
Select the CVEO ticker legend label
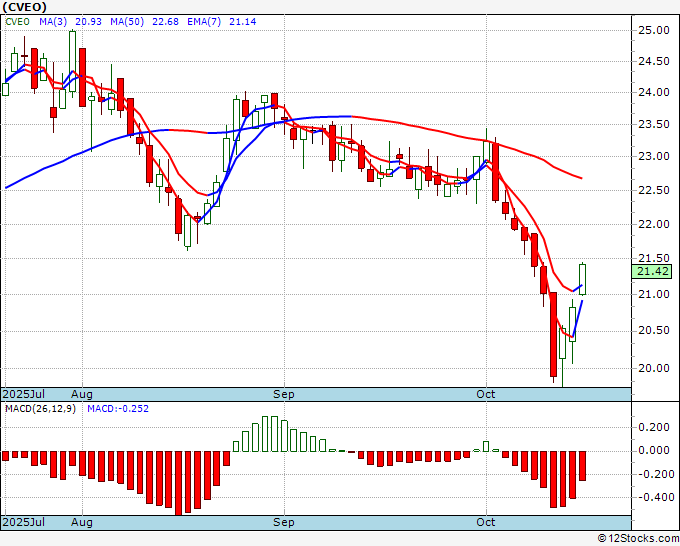click(20, 21)
